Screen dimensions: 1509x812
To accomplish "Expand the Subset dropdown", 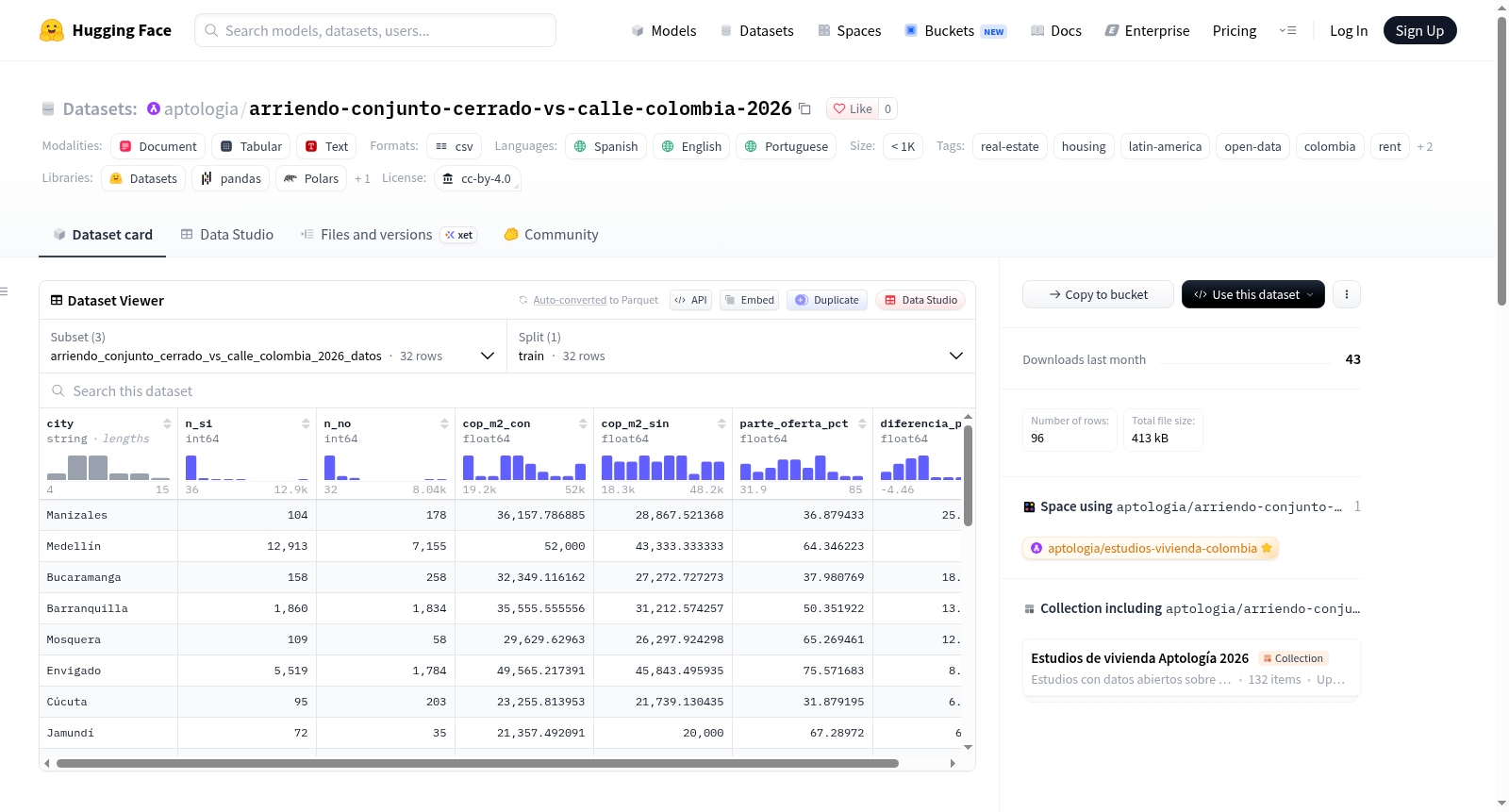I will 273,346.
